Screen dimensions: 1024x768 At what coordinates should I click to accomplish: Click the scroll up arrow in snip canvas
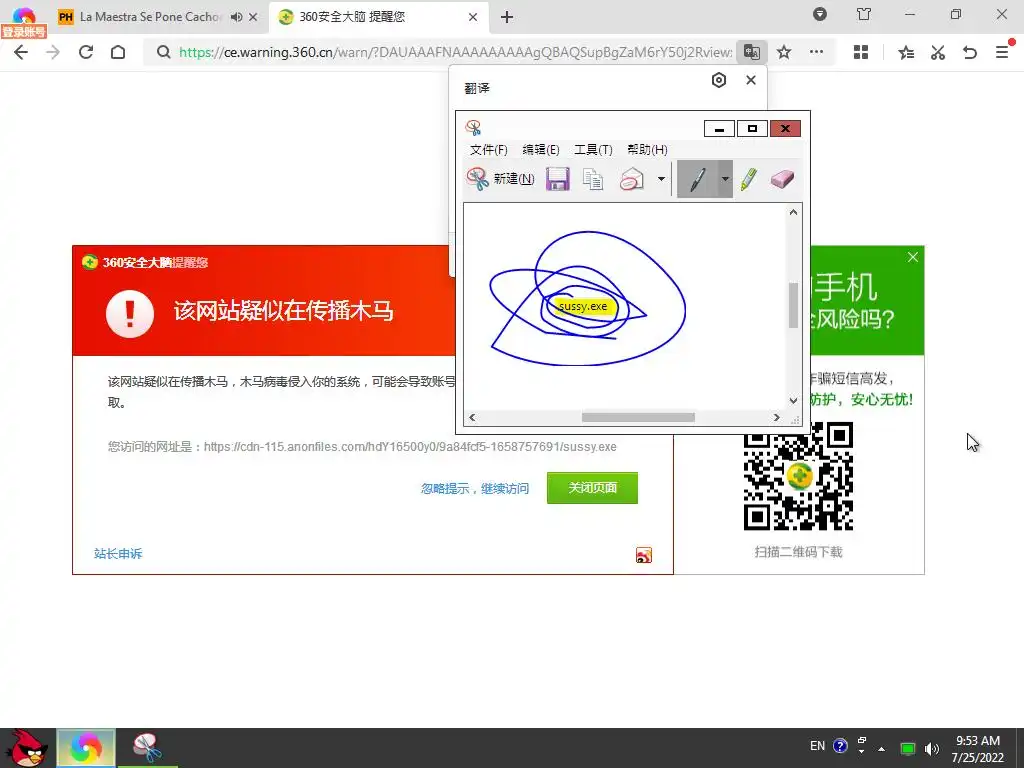coord(793,212)
